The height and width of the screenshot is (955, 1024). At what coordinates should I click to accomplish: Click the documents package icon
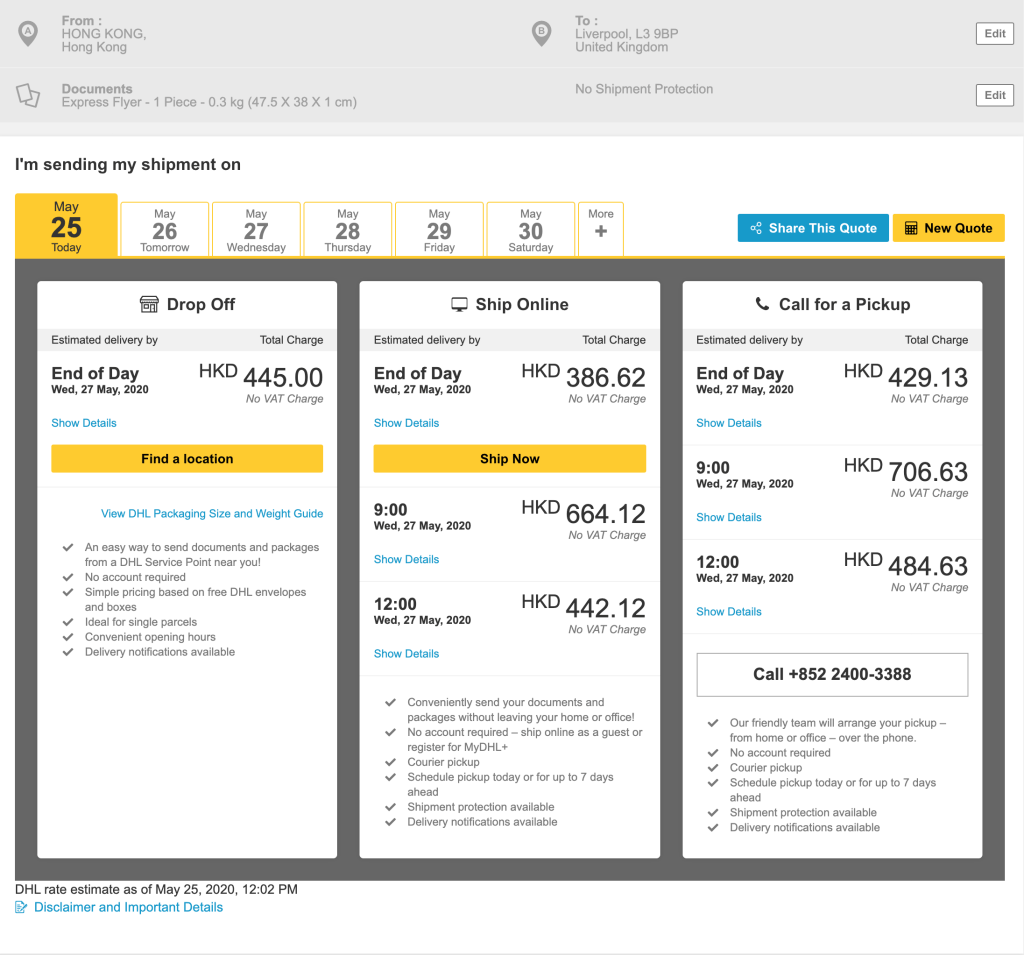click(28, 95)
